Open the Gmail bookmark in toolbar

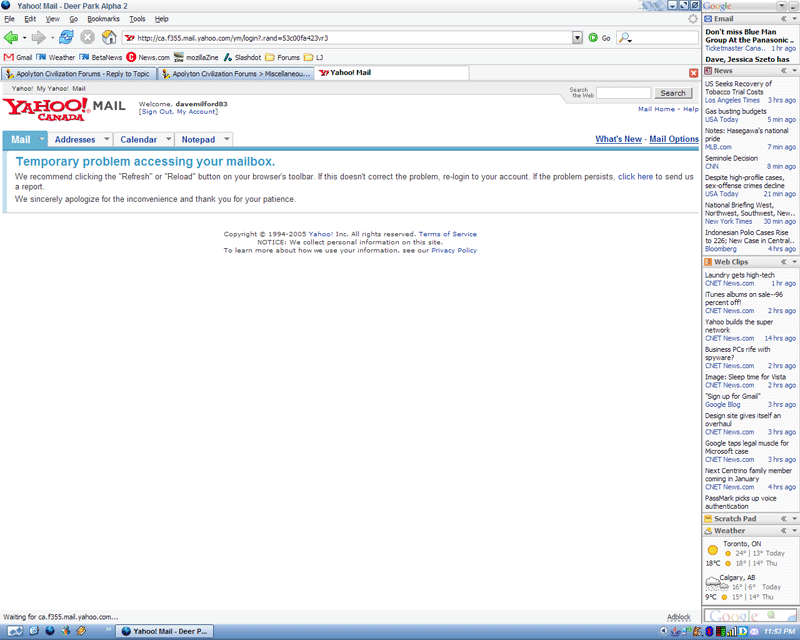tap(19, 57)
